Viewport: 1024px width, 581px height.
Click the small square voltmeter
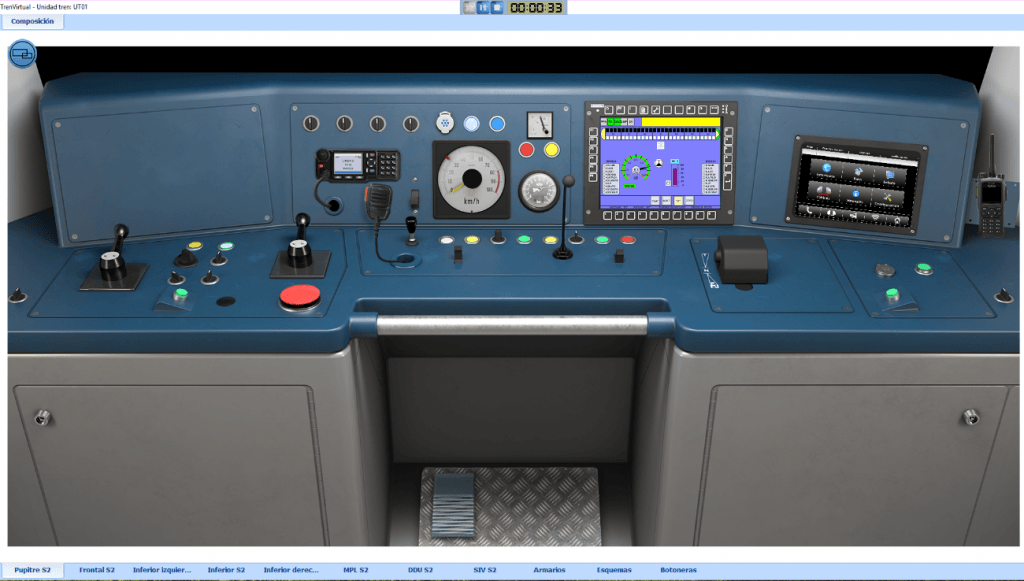pos(539,124)
